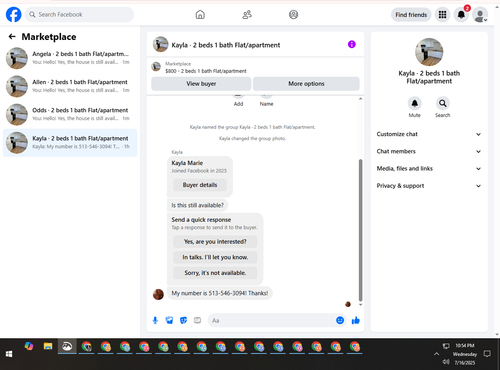
Task: Click the 'Is this still available?' message
Action: (x=197, y=205)
